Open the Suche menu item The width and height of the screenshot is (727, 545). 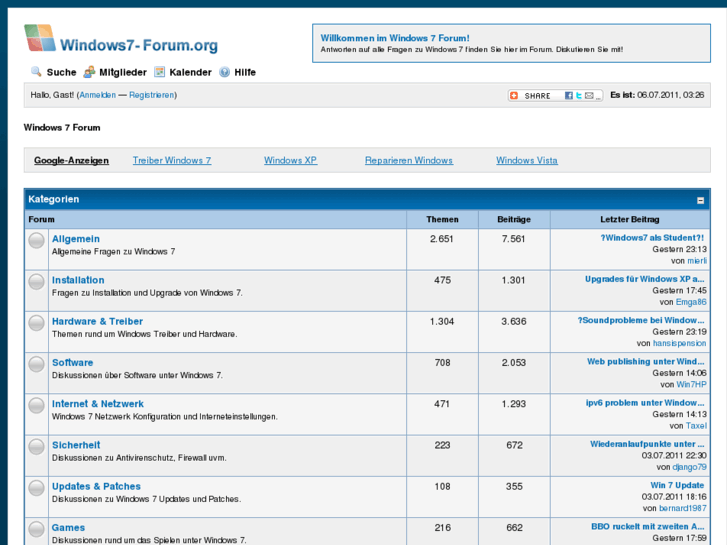pos(61,72)
